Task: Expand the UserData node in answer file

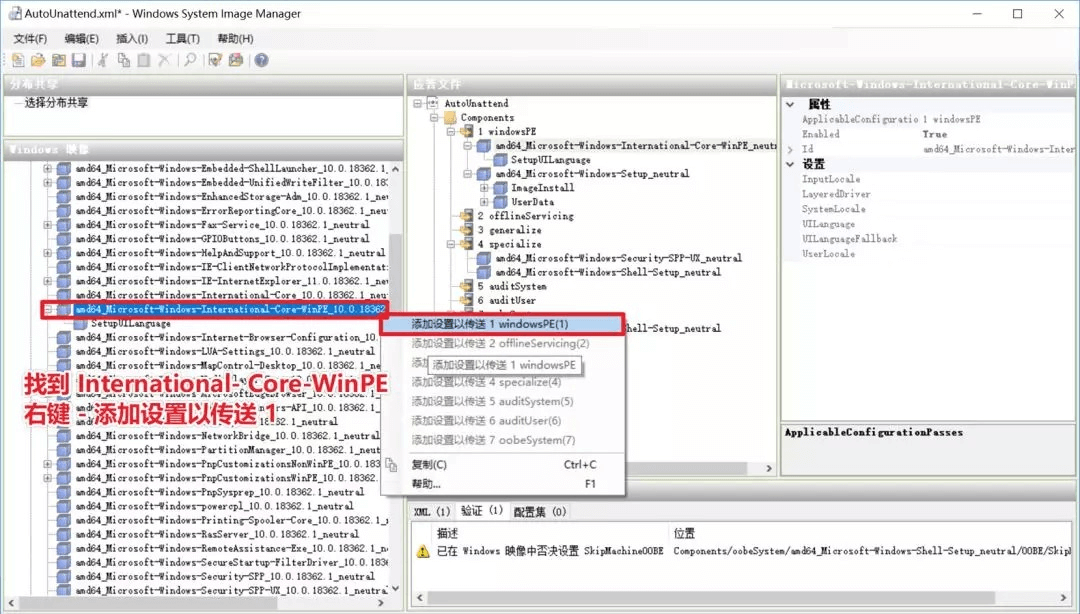Action: click(485, 202)
